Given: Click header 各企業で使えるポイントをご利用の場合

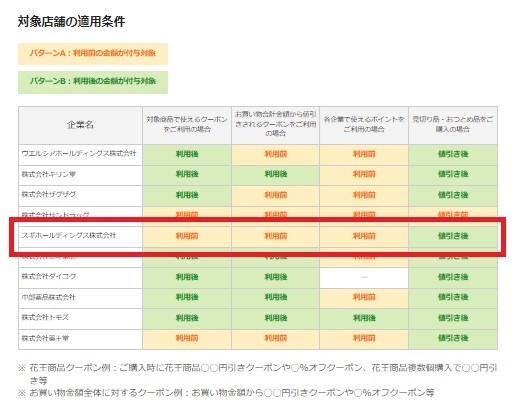Looking at the screenshot, I should (x=364, y=124).
